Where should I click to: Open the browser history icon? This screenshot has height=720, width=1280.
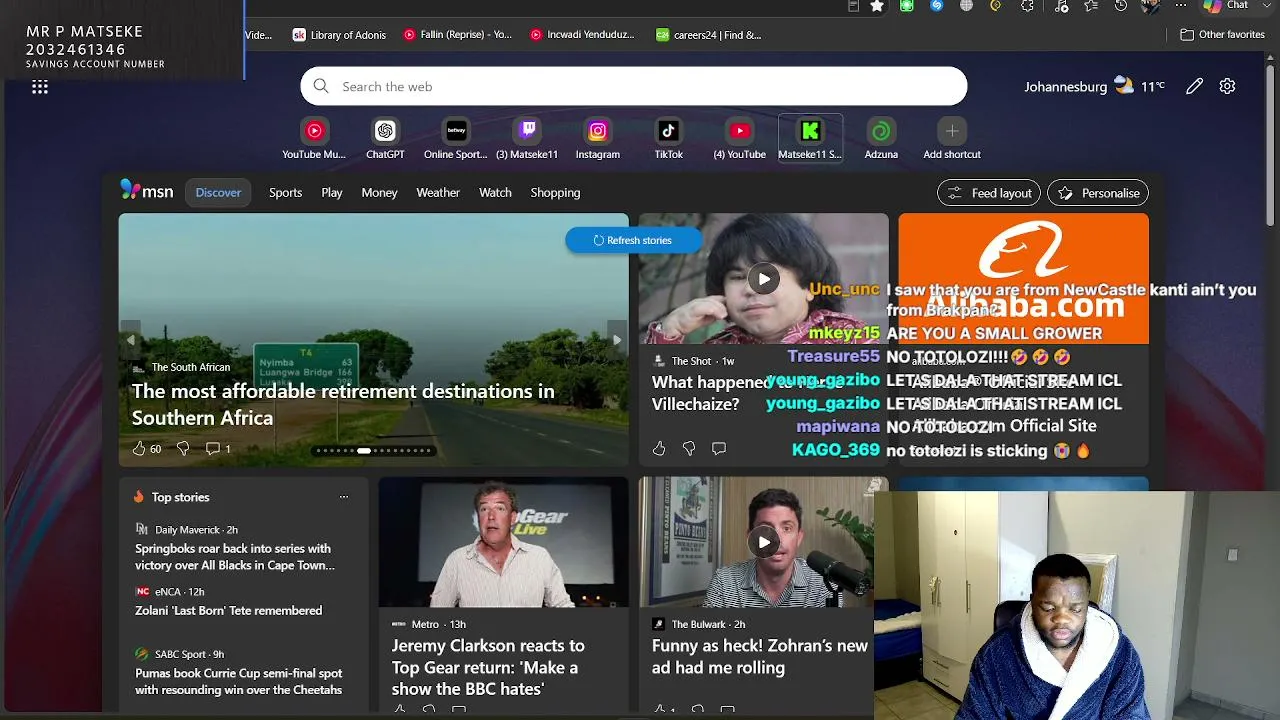1121,6
